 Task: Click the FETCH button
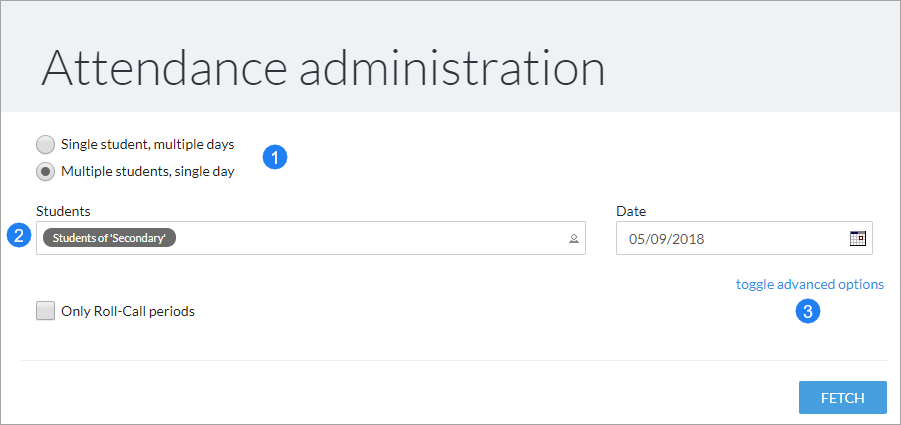tap(842, 397)
